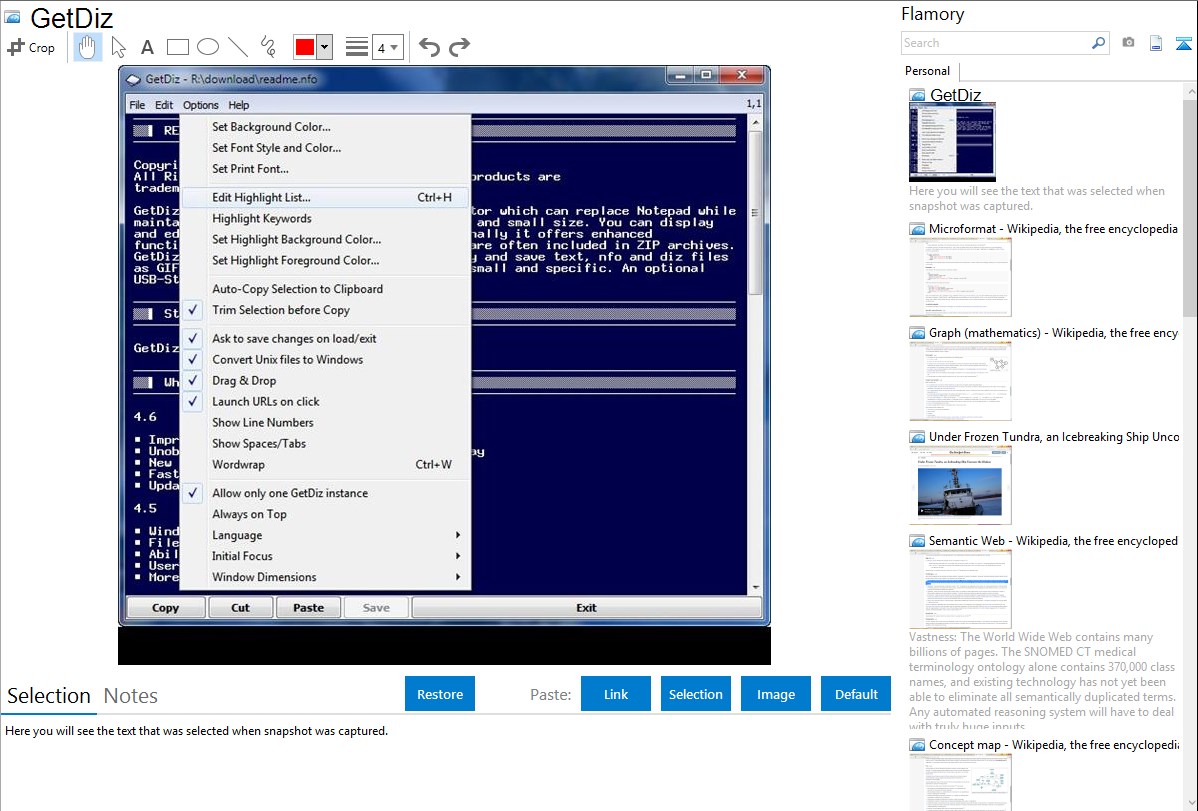Choose the text annotation tool
Image resolution: width=1198 pixels, height=811 pixels.
click(x=147, y=47)
